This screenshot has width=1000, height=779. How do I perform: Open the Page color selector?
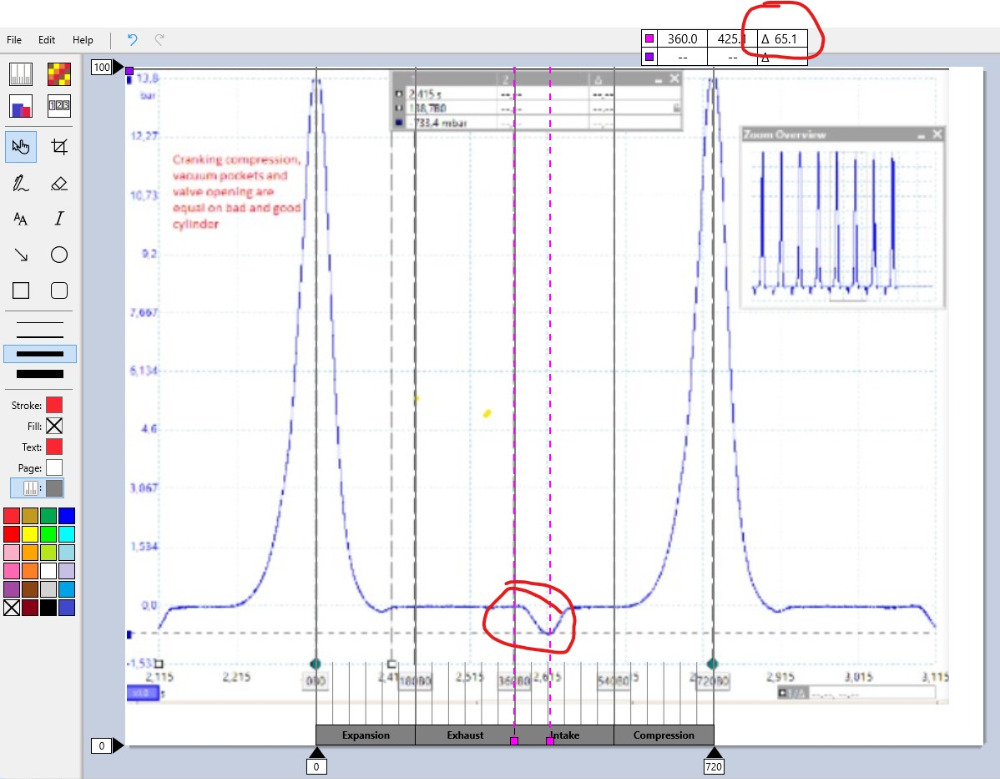(x=54, y=467)
